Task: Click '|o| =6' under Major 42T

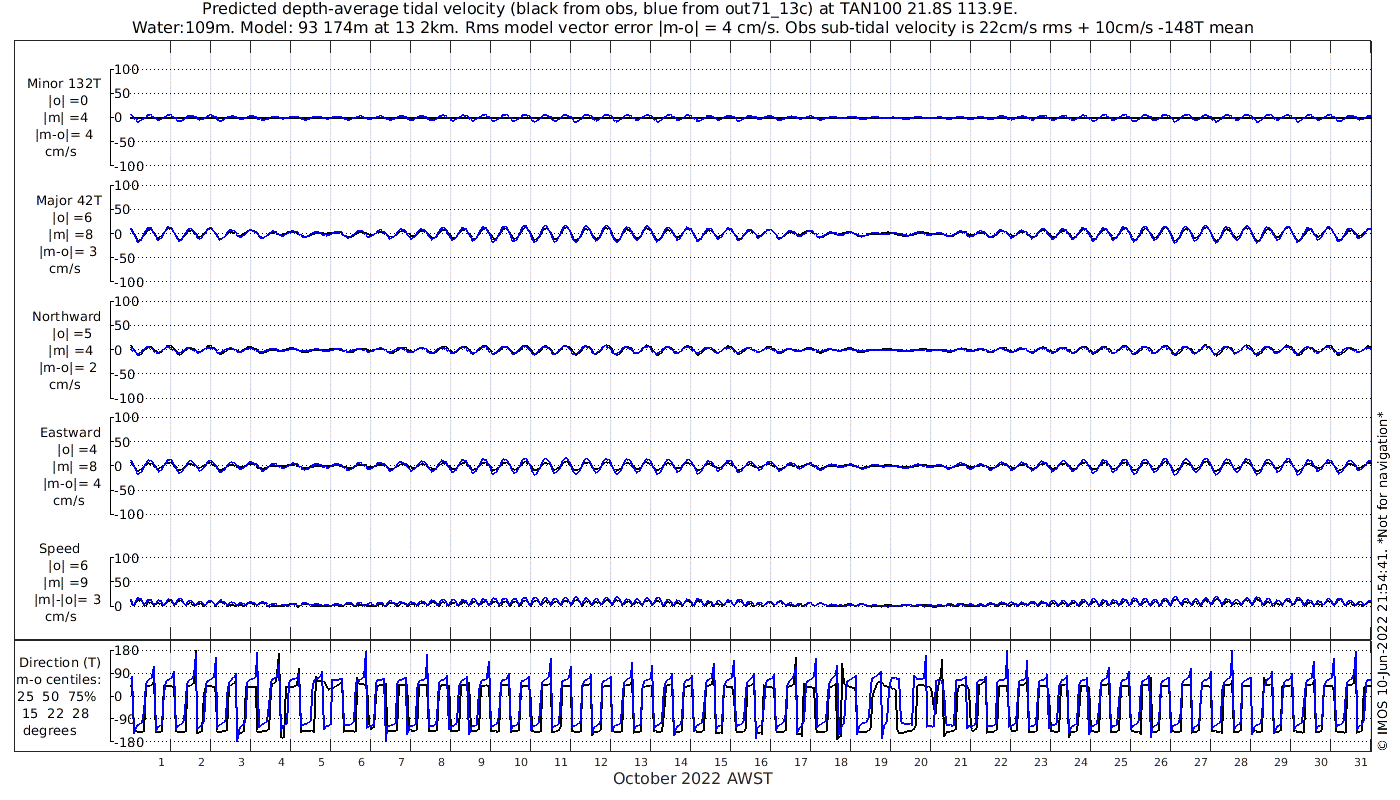Action: (x=71, y=218)
